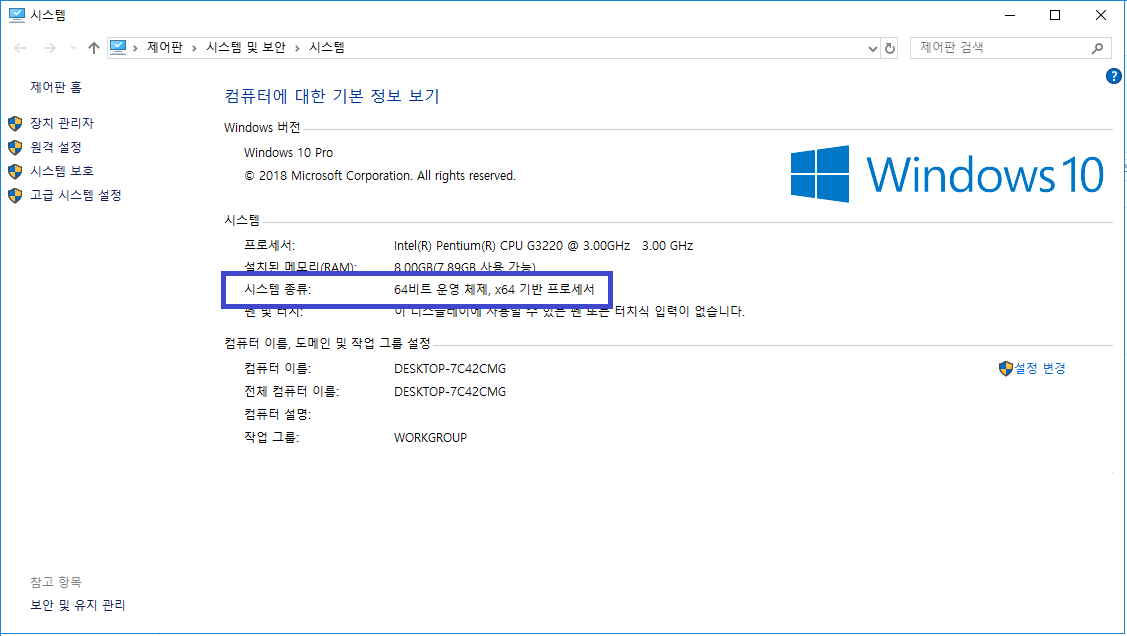
Task: Click the magnifier search icon
Action: click(1098, 48)
